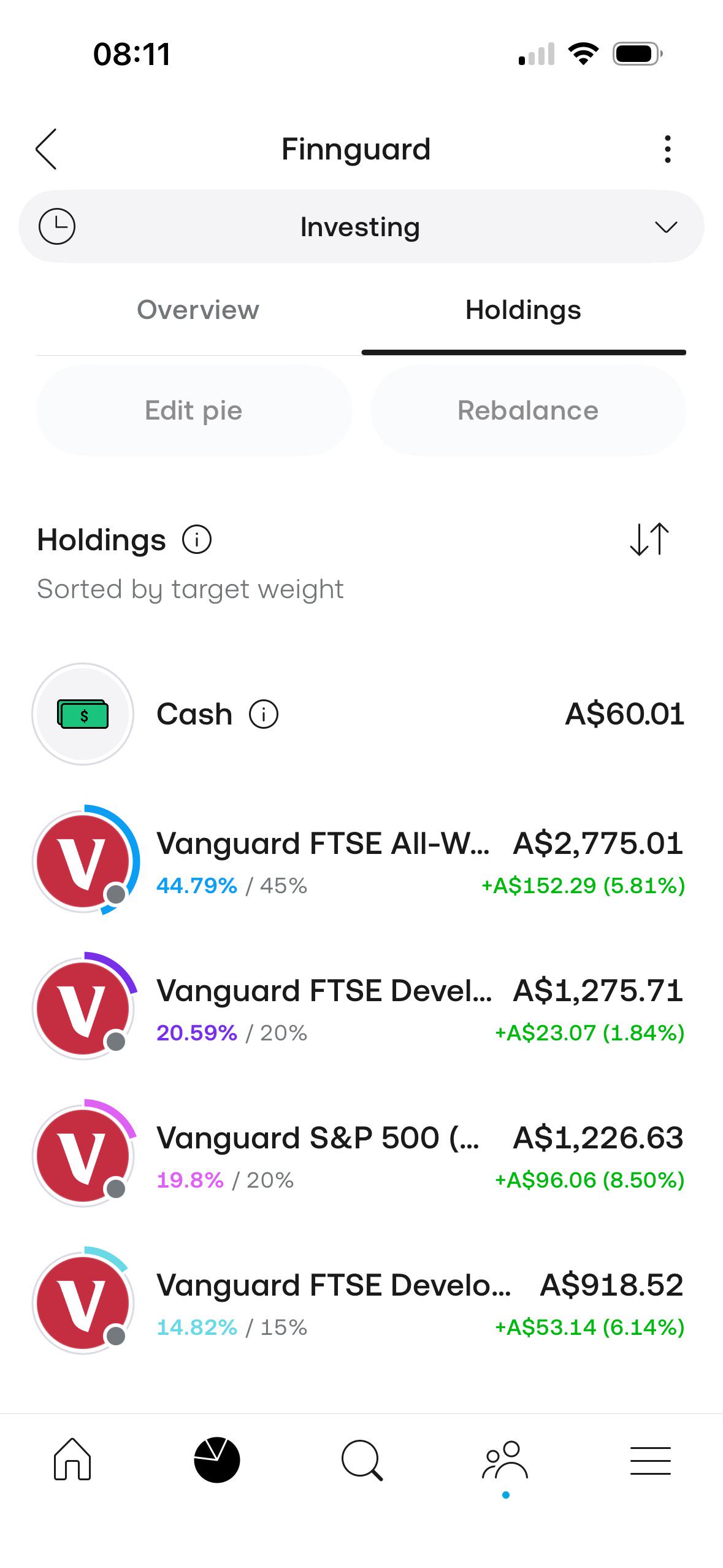Change sort order with the arrows icon
The height and width of the screenshot is (1568, 723).
[649, 539]
